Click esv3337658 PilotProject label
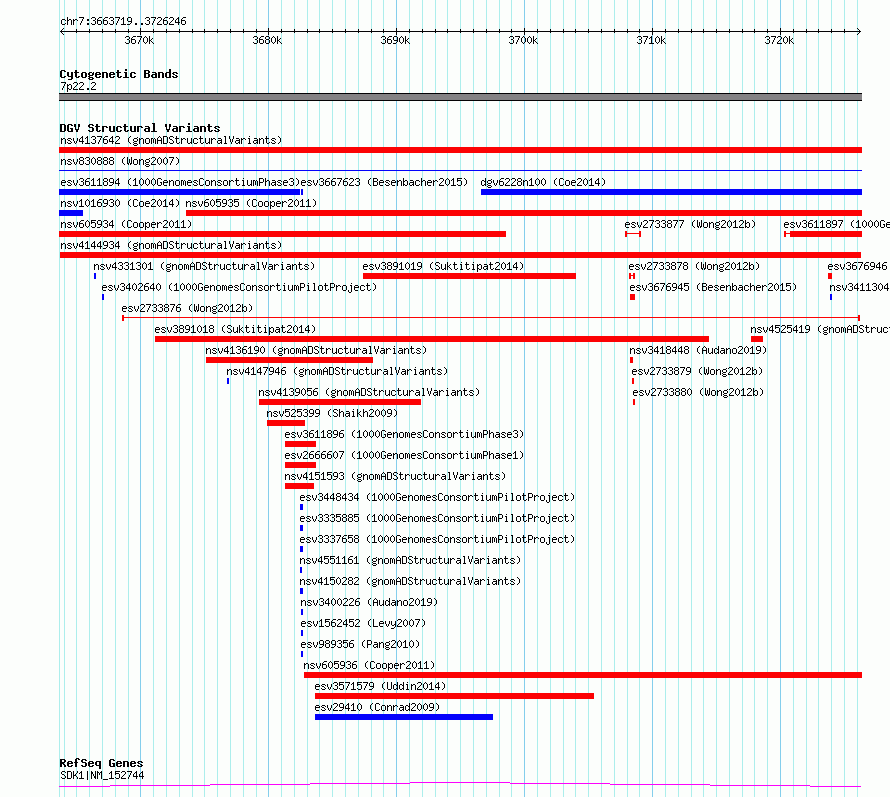Viewport: 890px width, 797px height. point(437,539)
